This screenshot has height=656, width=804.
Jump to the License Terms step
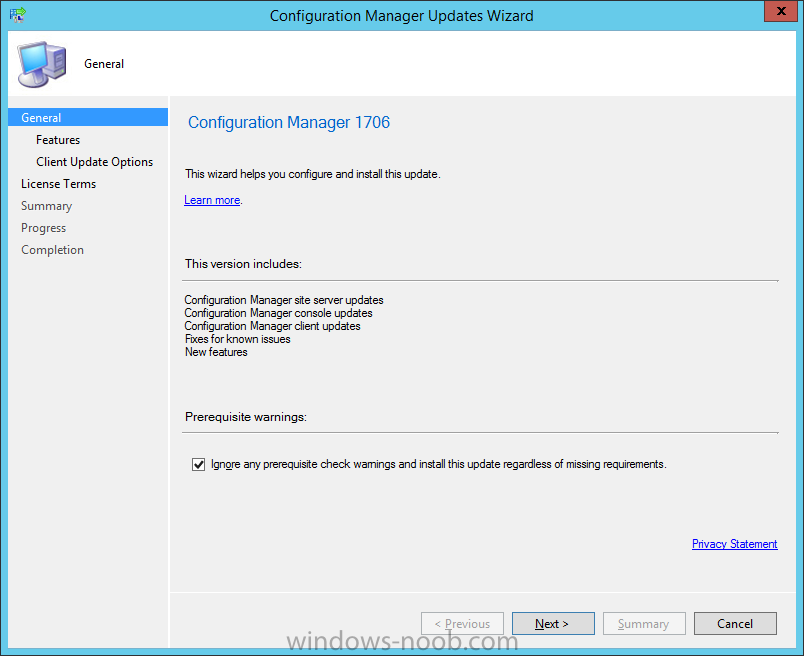(x=58, y=184)
